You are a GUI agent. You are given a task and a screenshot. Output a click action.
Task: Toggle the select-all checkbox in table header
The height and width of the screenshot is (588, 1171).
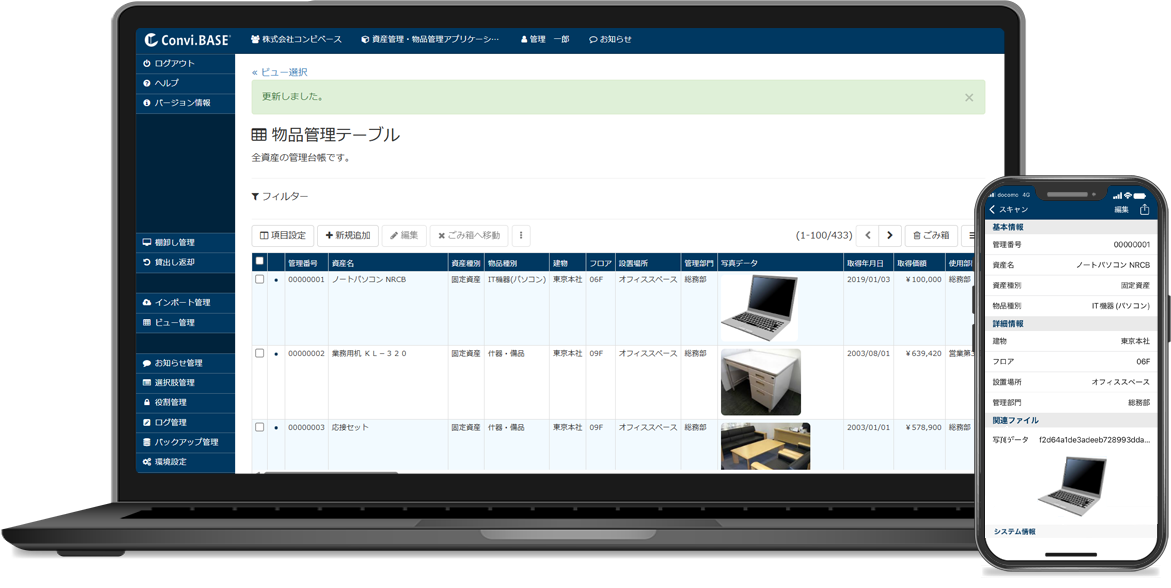260,262
